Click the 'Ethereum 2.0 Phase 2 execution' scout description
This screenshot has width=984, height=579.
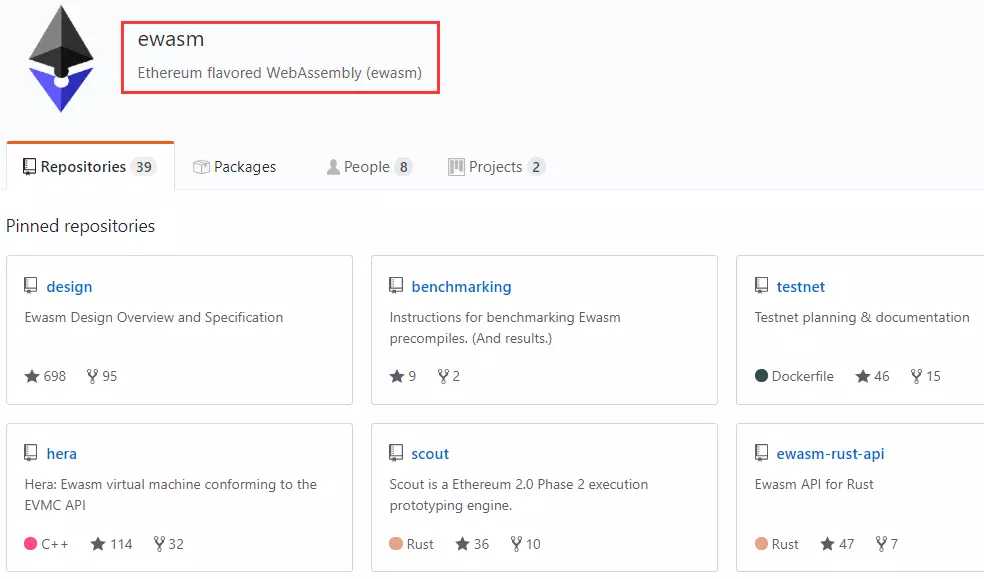[x=518, y=494]
